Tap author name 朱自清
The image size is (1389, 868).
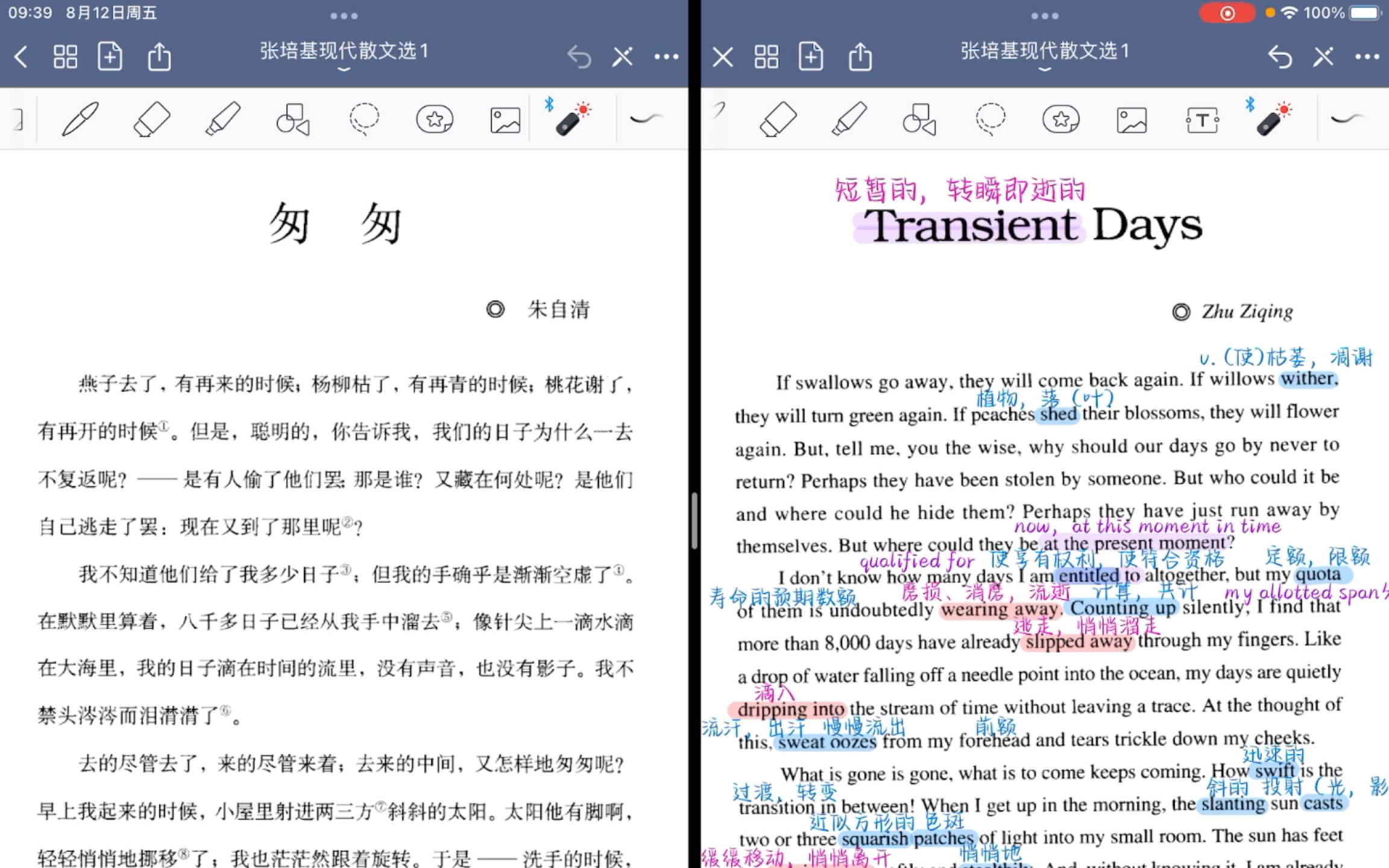(x=559, y=309)
